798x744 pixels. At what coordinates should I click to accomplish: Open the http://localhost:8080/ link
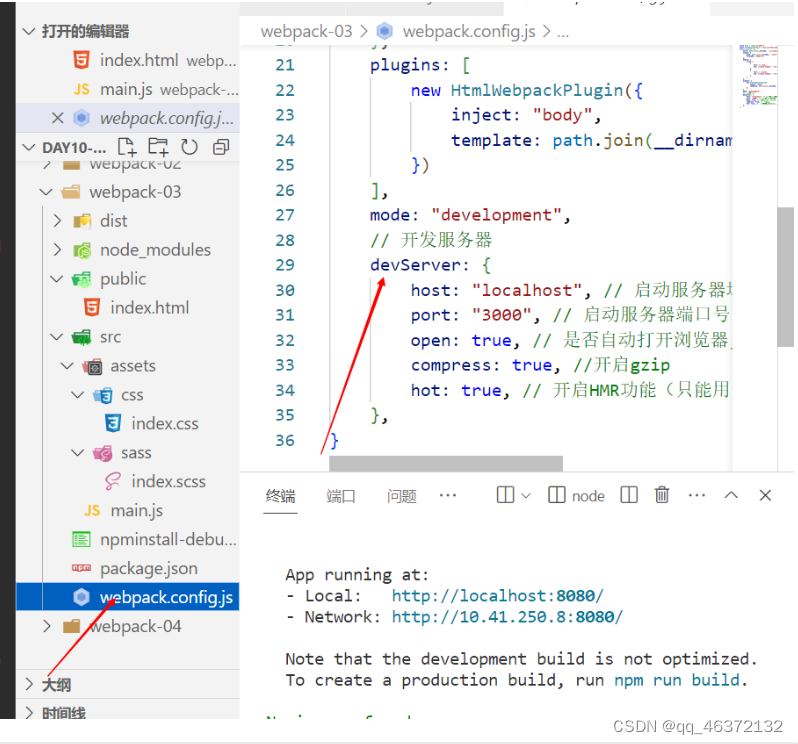coord(497,596)
